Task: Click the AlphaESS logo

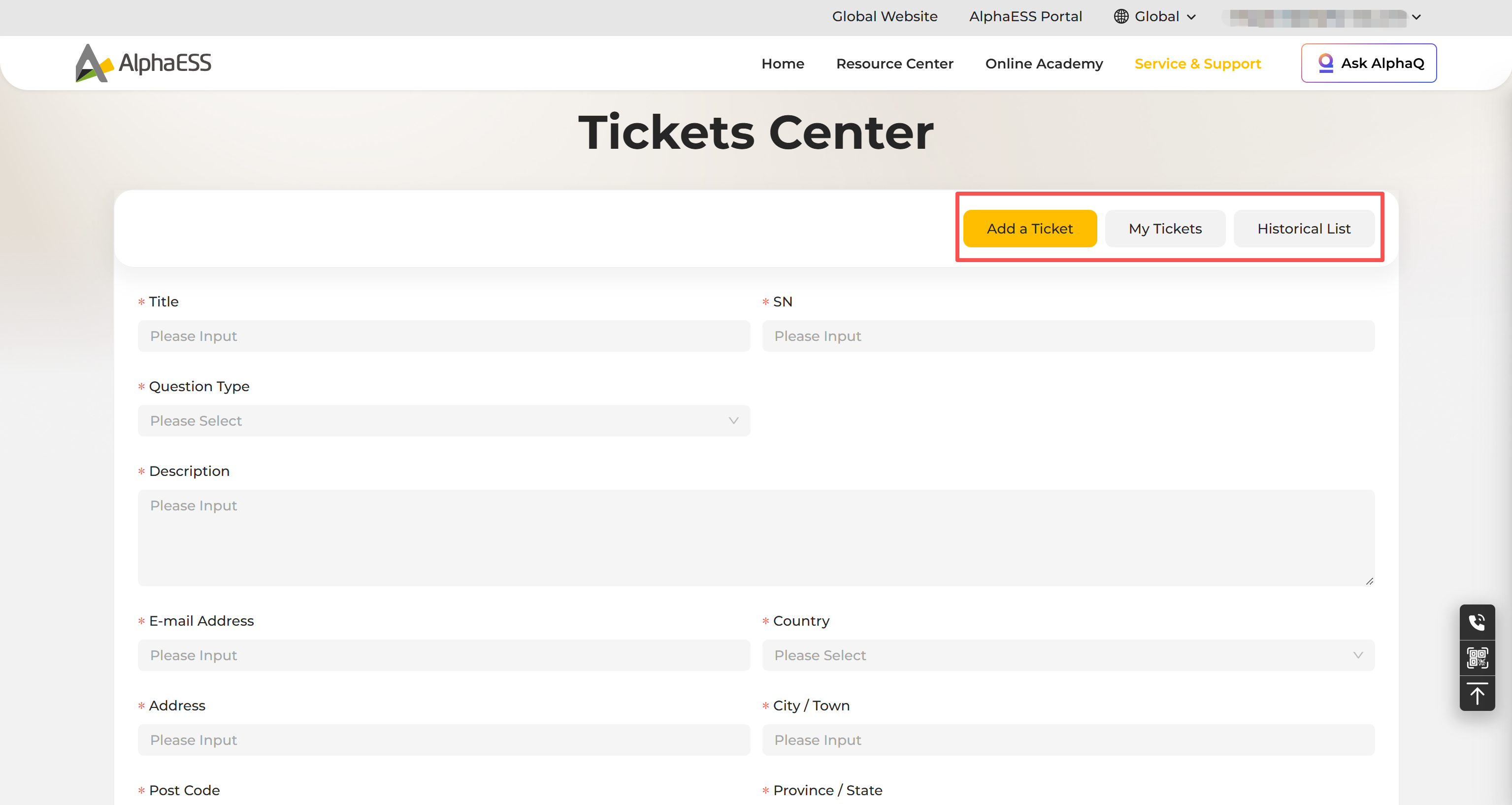Action: pos(143,63)
